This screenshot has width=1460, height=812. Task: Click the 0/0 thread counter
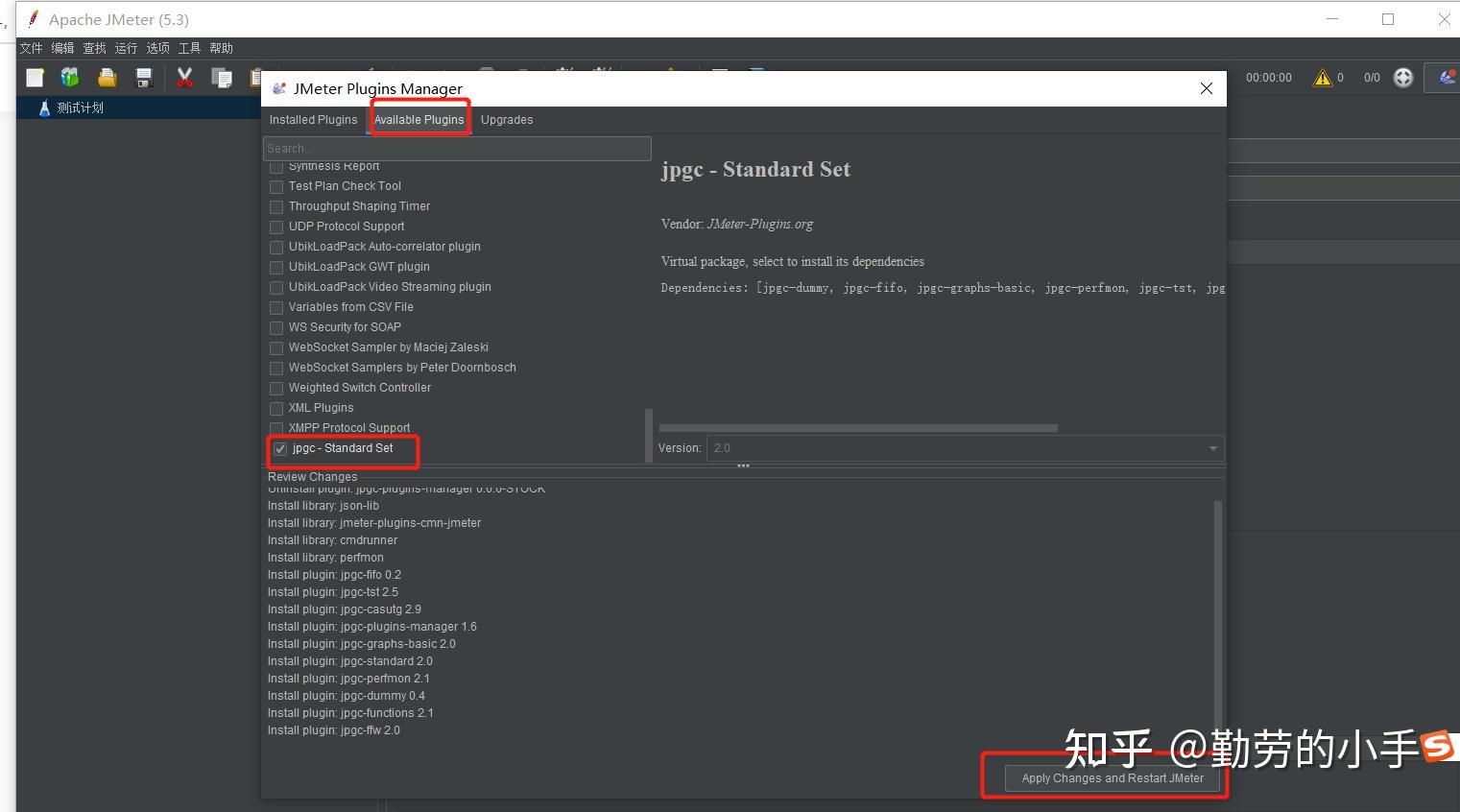tap(1372, 78)
